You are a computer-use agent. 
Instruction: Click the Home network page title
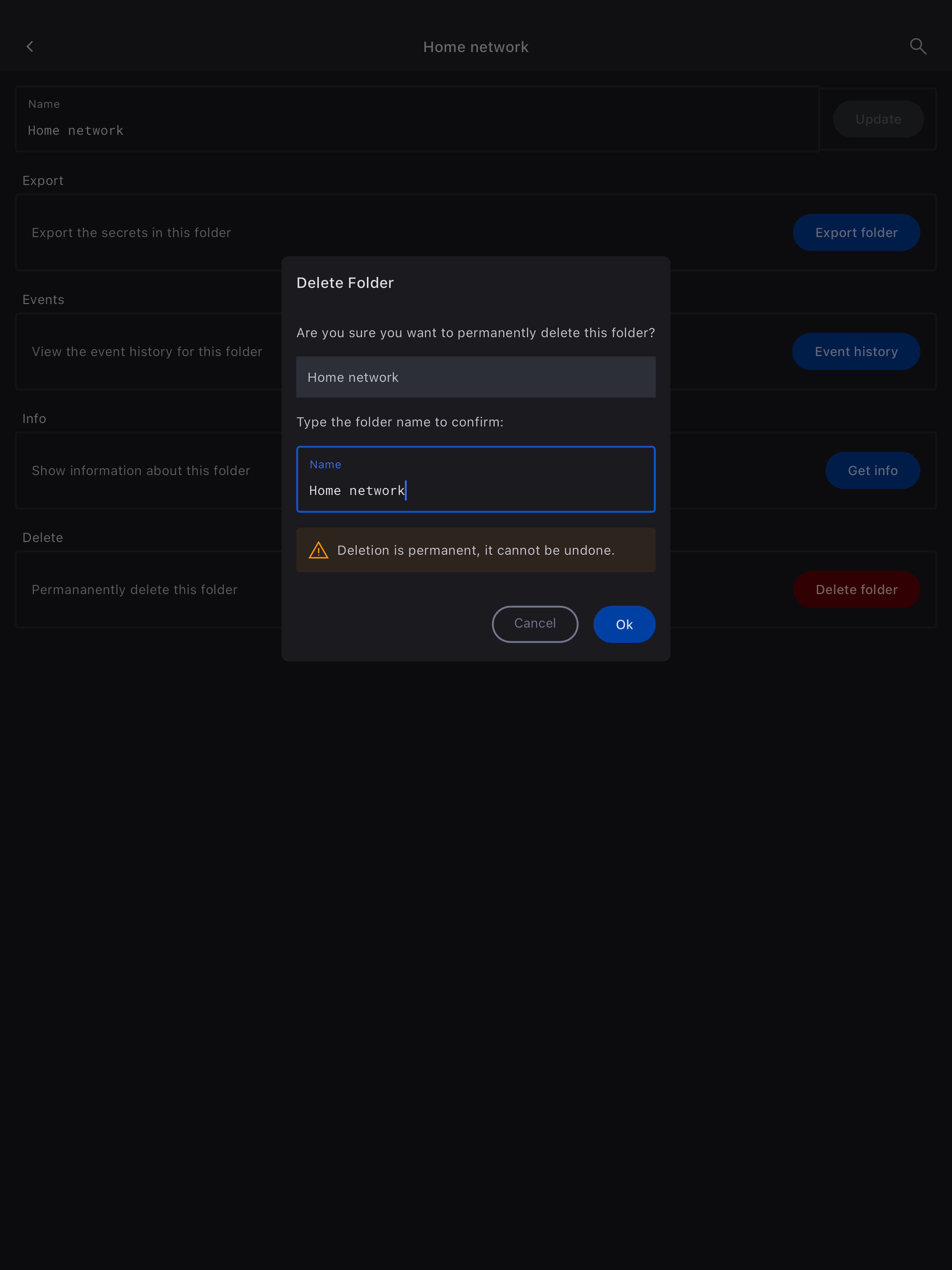(x=475, y=47)
